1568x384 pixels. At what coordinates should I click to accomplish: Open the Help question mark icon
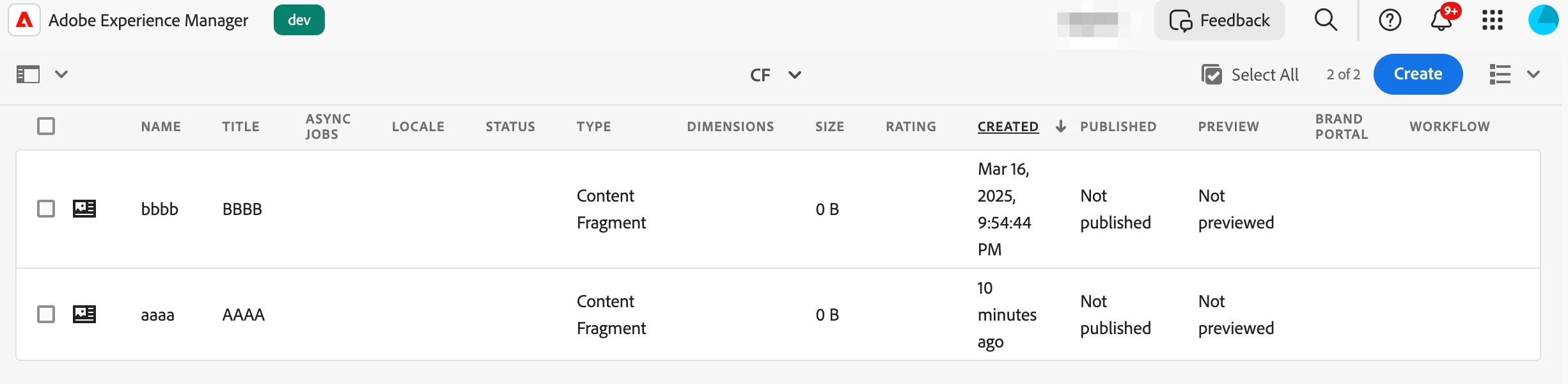(1390, 20)
